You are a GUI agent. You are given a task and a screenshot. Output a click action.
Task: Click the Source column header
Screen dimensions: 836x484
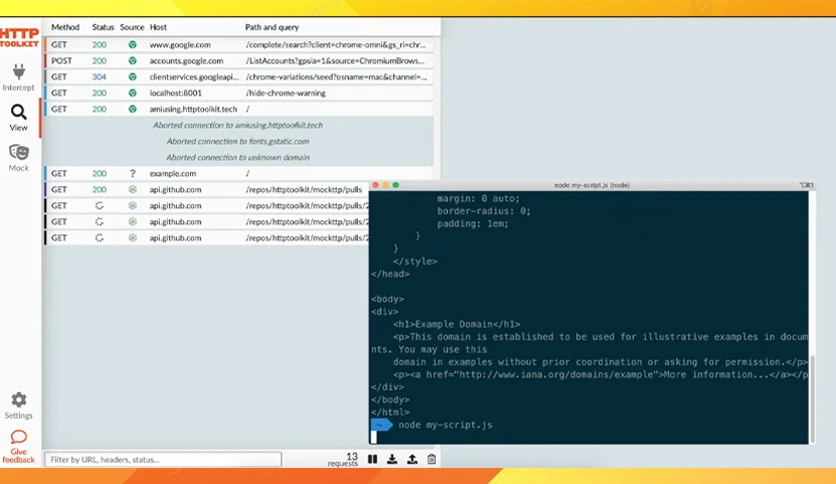(132, 27)
